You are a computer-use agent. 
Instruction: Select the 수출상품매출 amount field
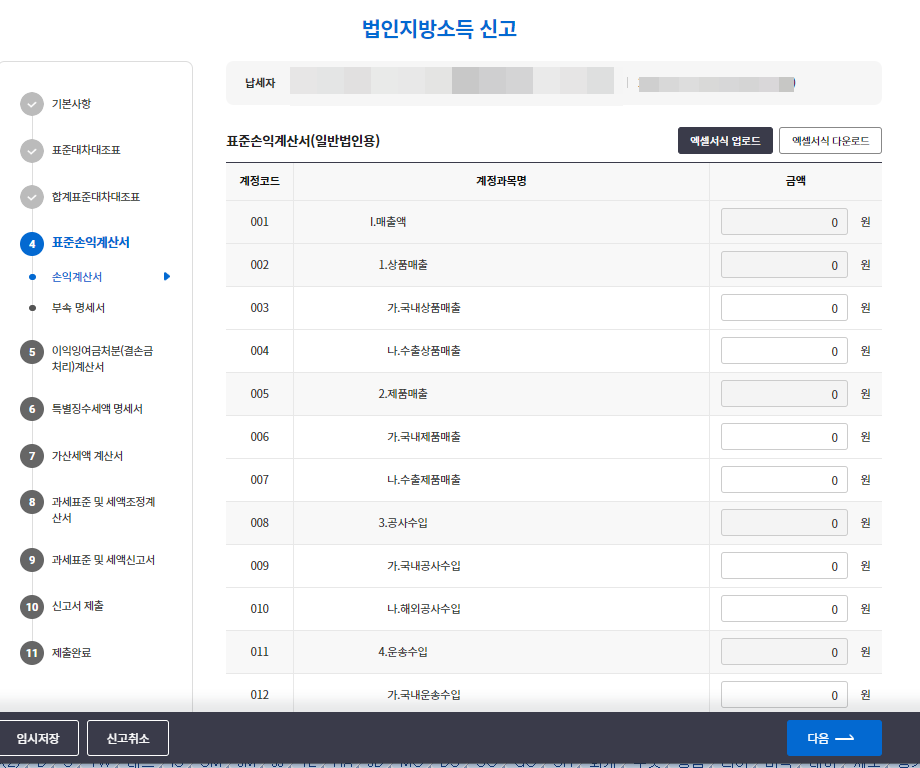pos(784,350)
